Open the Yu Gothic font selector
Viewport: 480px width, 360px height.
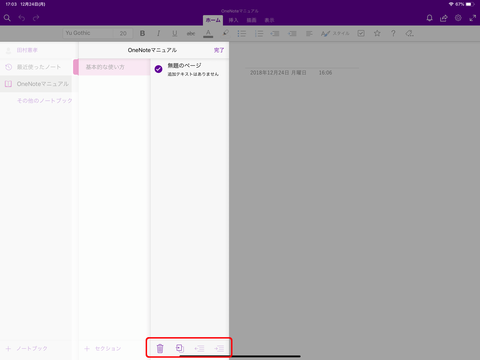[88, 33]
